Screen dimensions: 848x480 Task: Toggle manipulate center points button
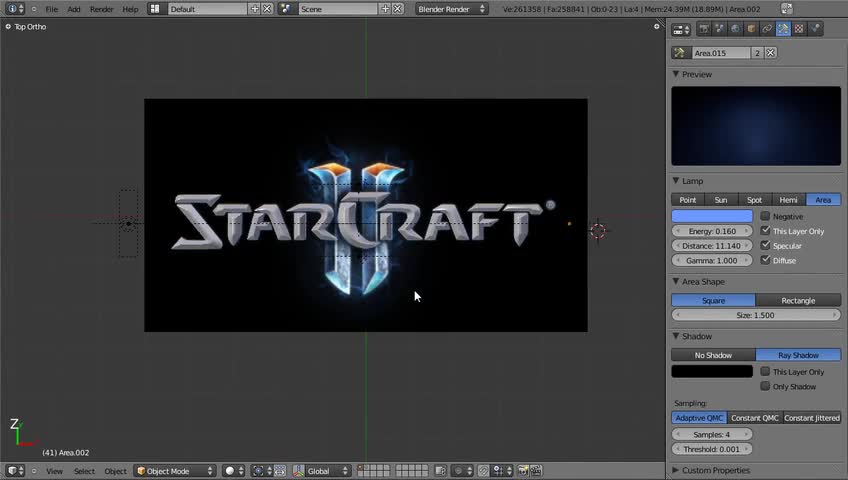[280, 471]
